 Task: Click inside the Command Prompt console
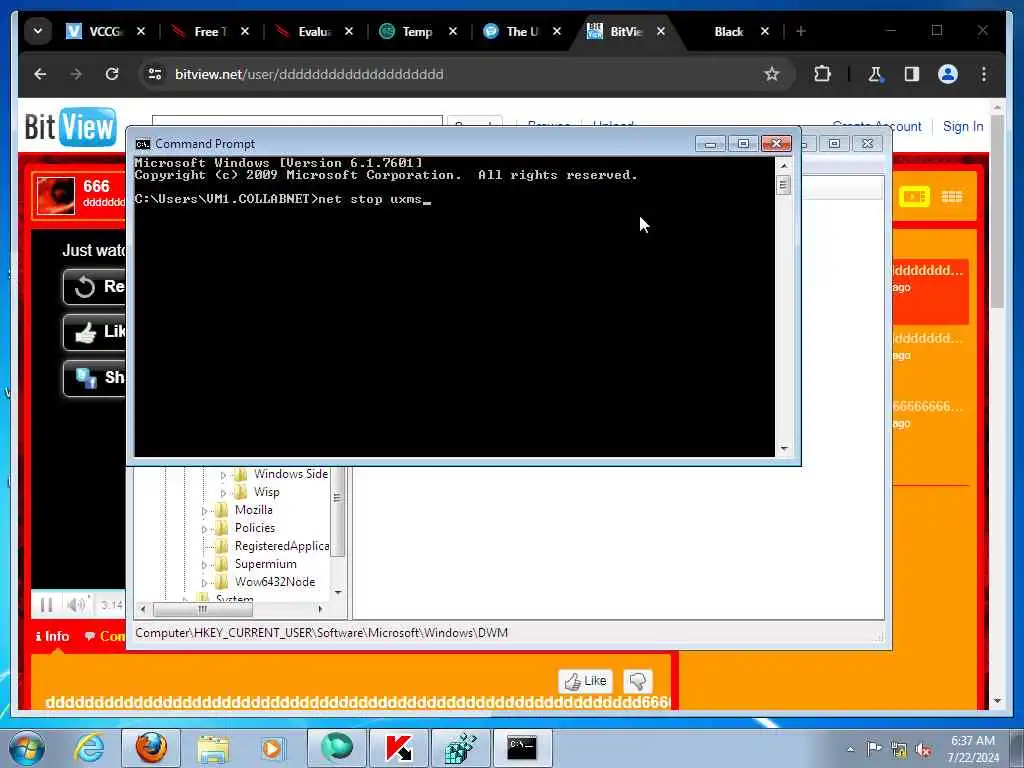(x=455, y=307)
